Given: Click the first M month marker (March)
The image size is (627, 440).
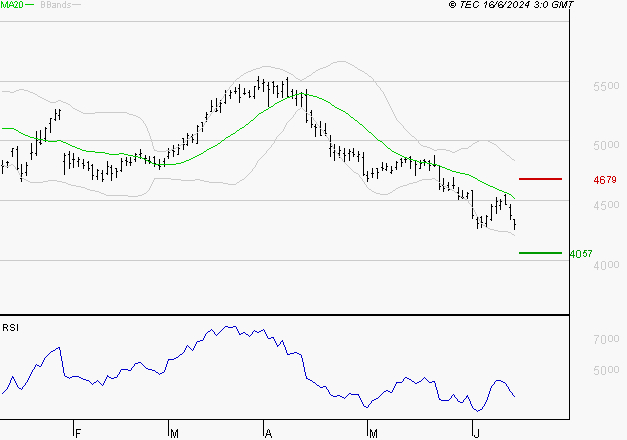Looking at the screenshot, I should click(174, 433).
